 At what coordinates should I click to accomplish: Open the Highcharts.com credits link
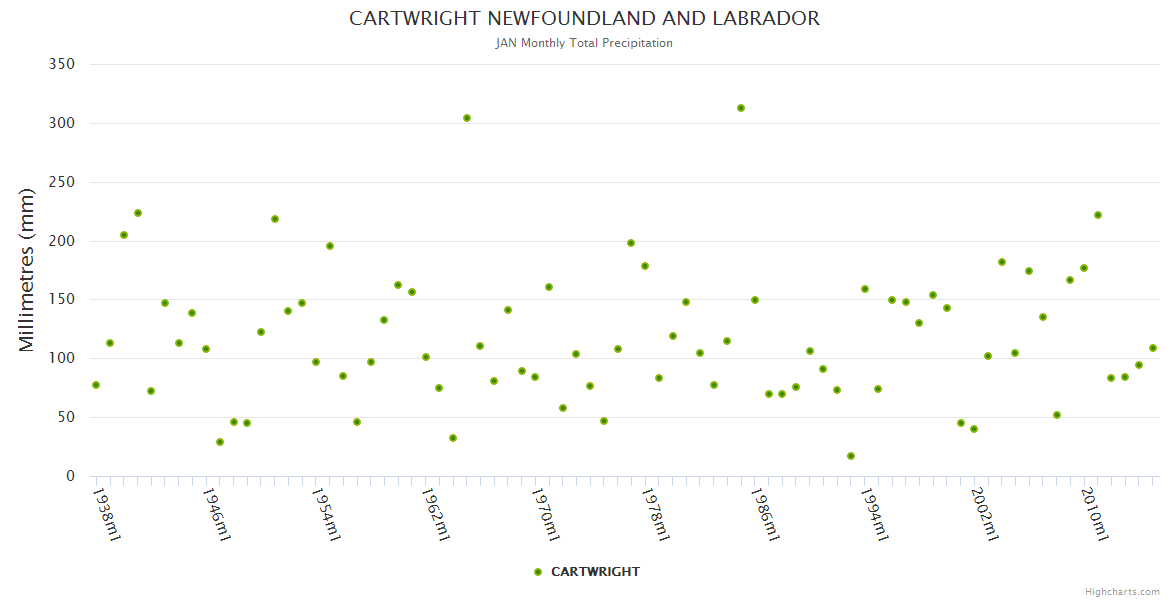click(1122, 592)
